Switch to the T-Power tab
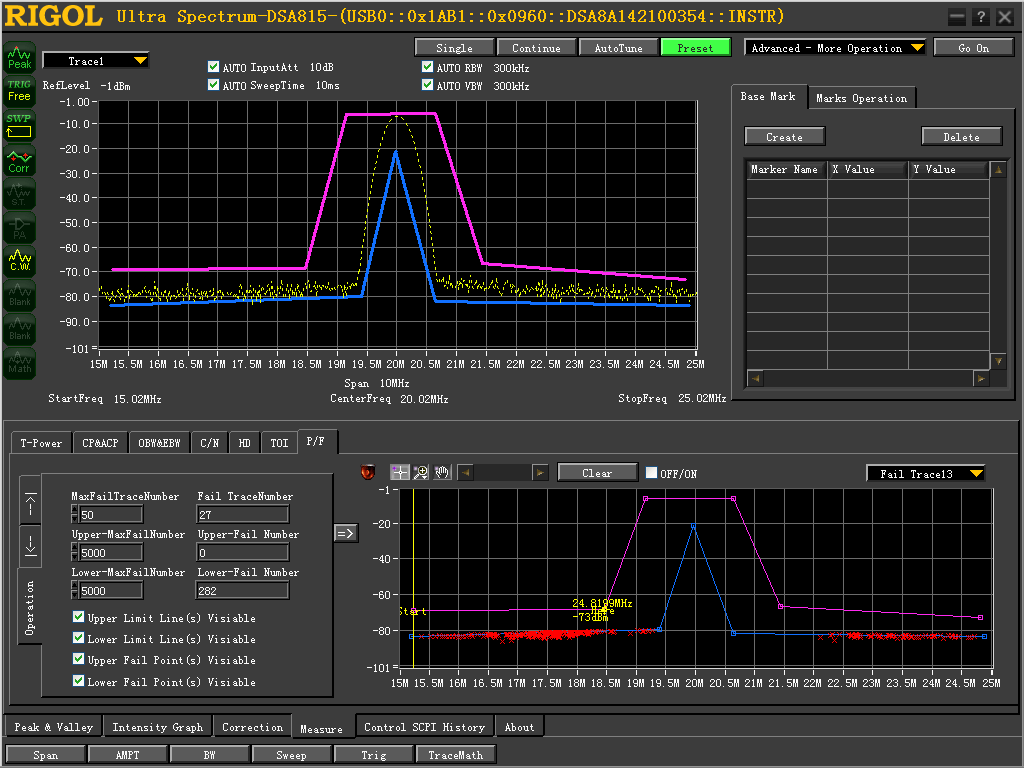 click(x=41, y=443)
